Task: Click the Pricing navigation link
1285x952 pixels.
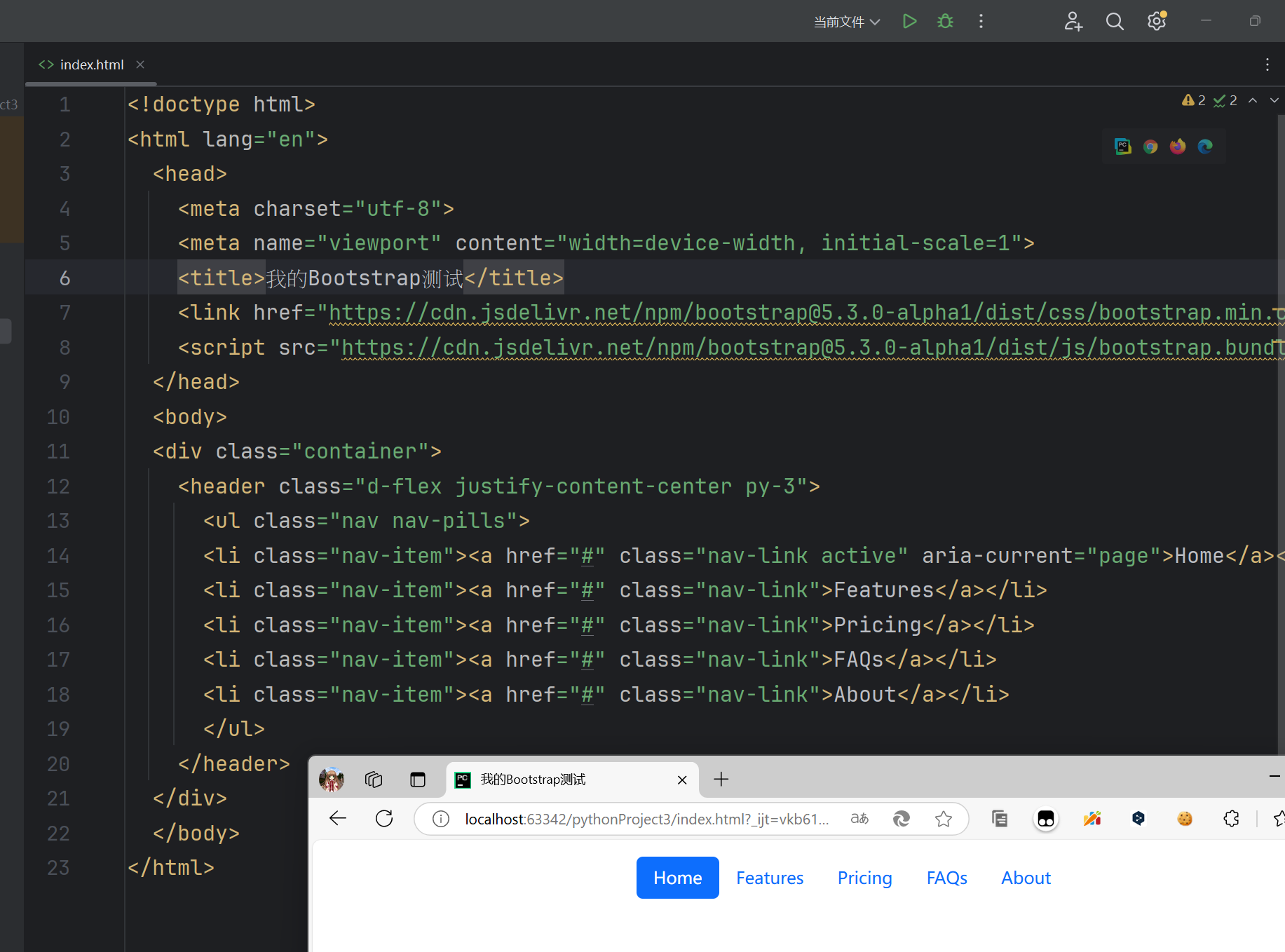Action: [x=864, y=878]
